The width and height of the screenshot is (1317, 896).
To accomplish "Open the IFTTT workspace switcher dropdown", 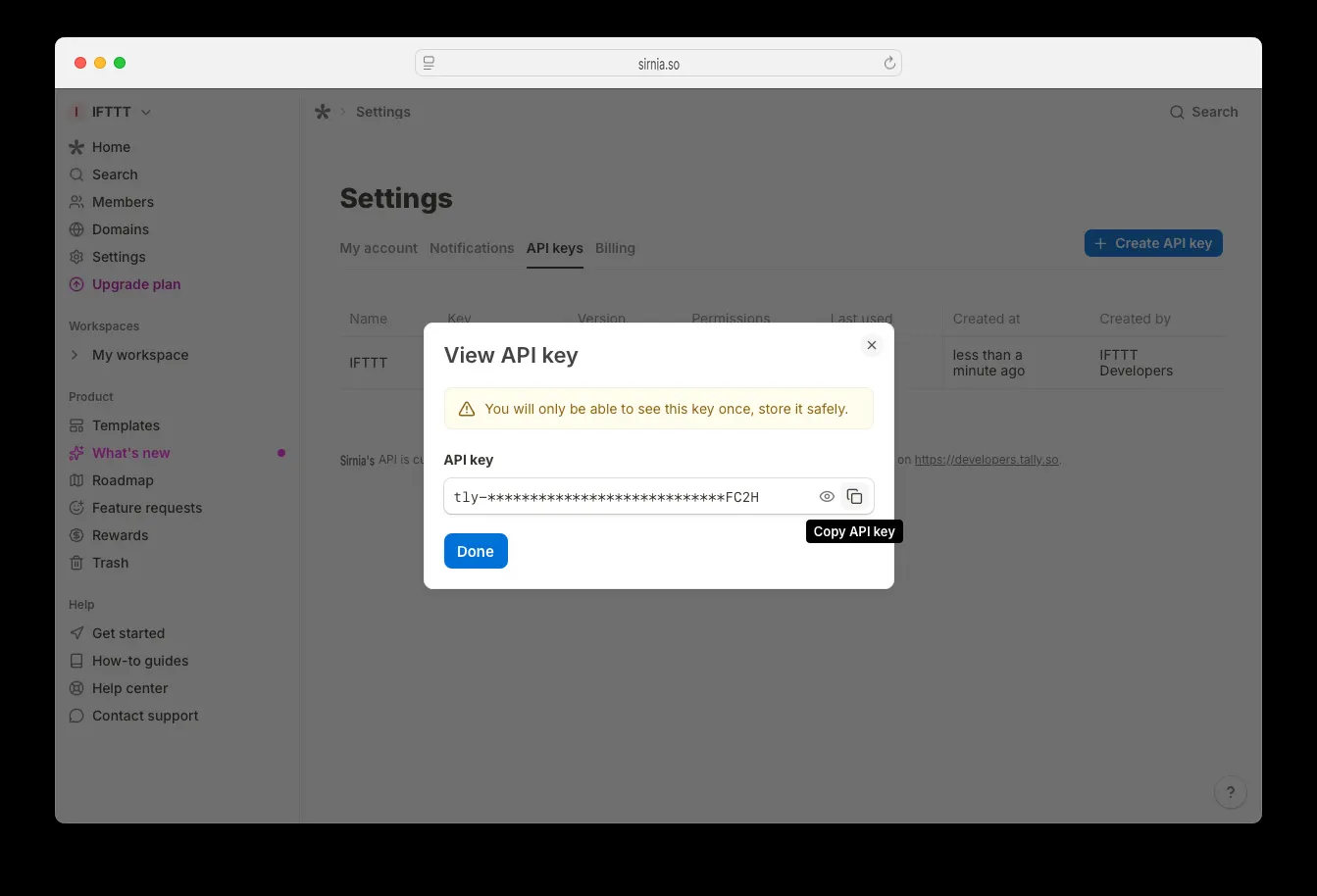I will coord(111,112).
